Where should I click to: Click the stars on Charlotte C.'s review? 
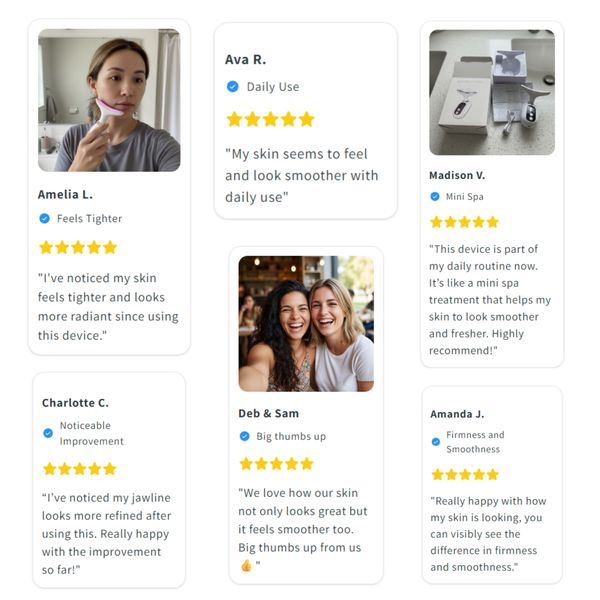click(x=79, y=468)
